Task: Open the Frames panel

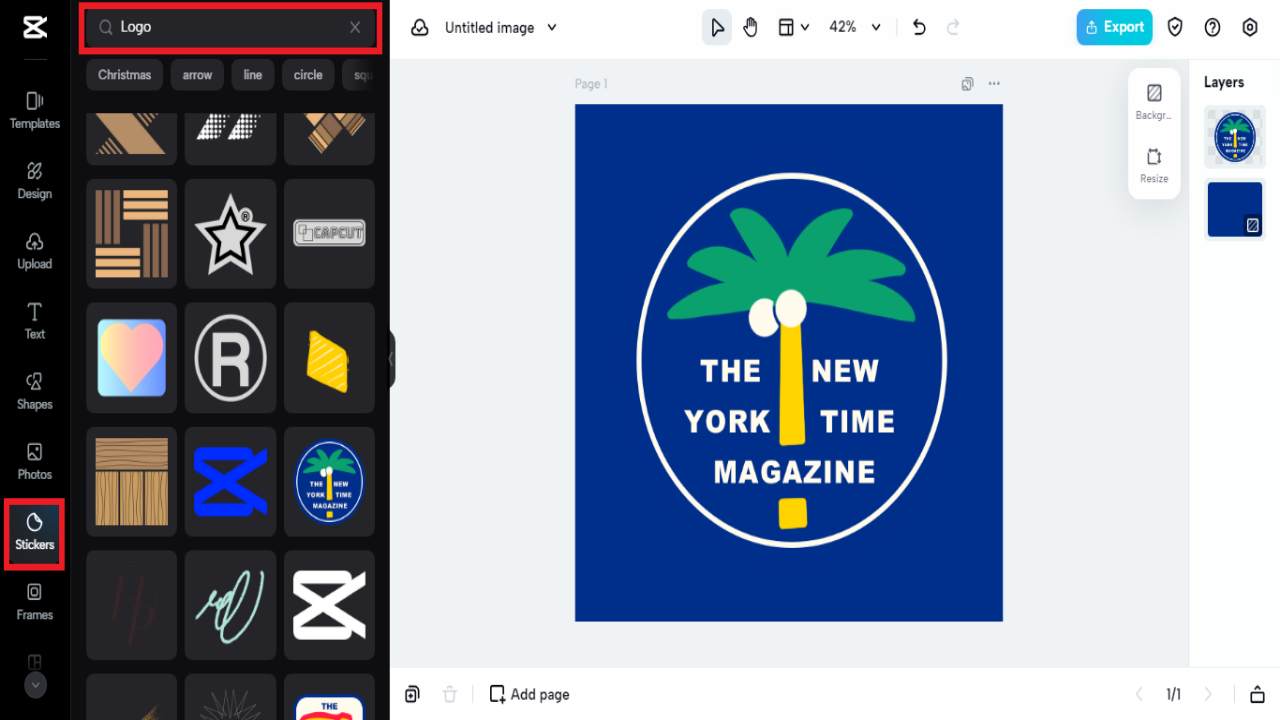Action: [35, 602]
